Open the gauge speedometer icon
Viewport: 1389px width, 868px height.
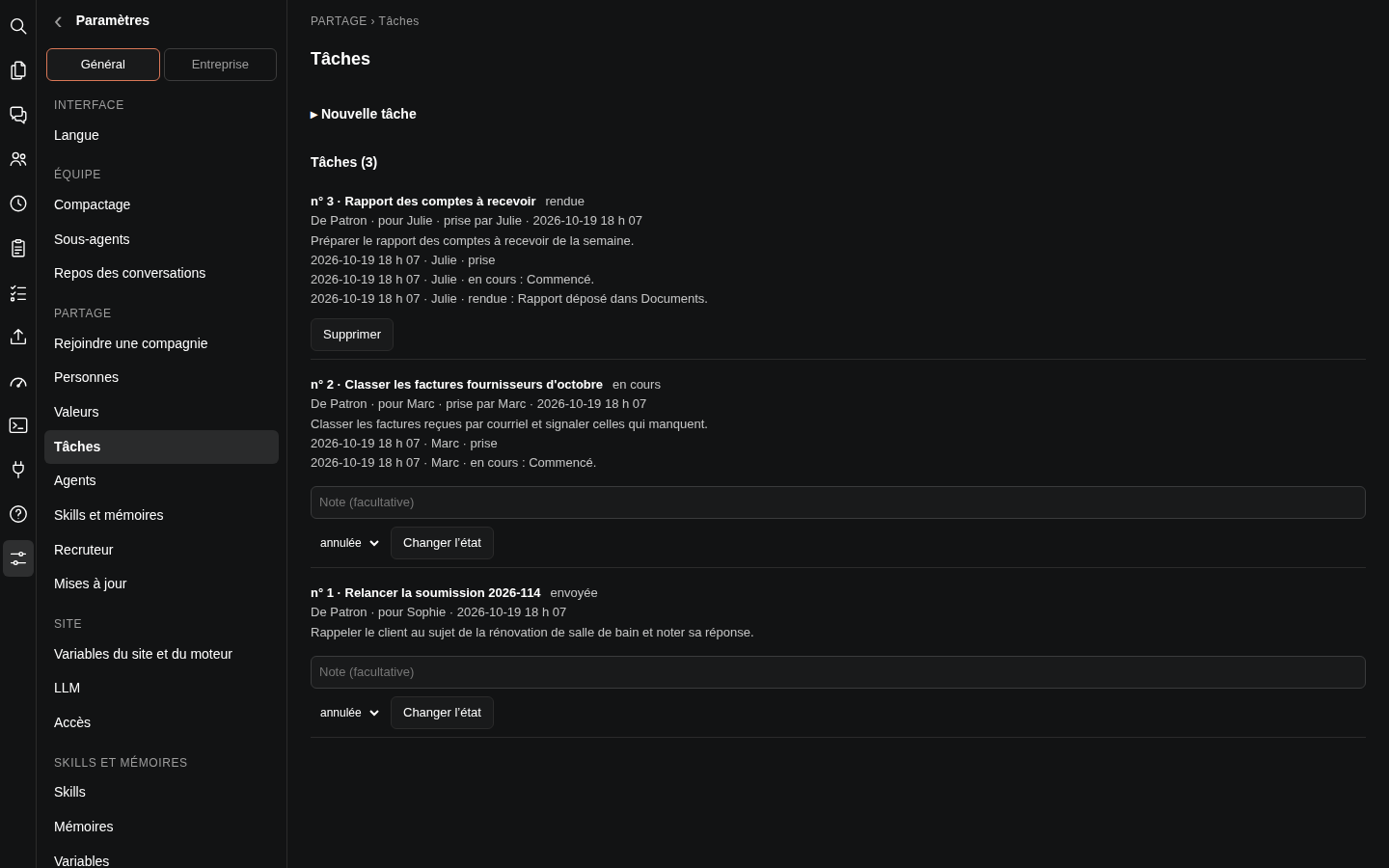point(18,381)
